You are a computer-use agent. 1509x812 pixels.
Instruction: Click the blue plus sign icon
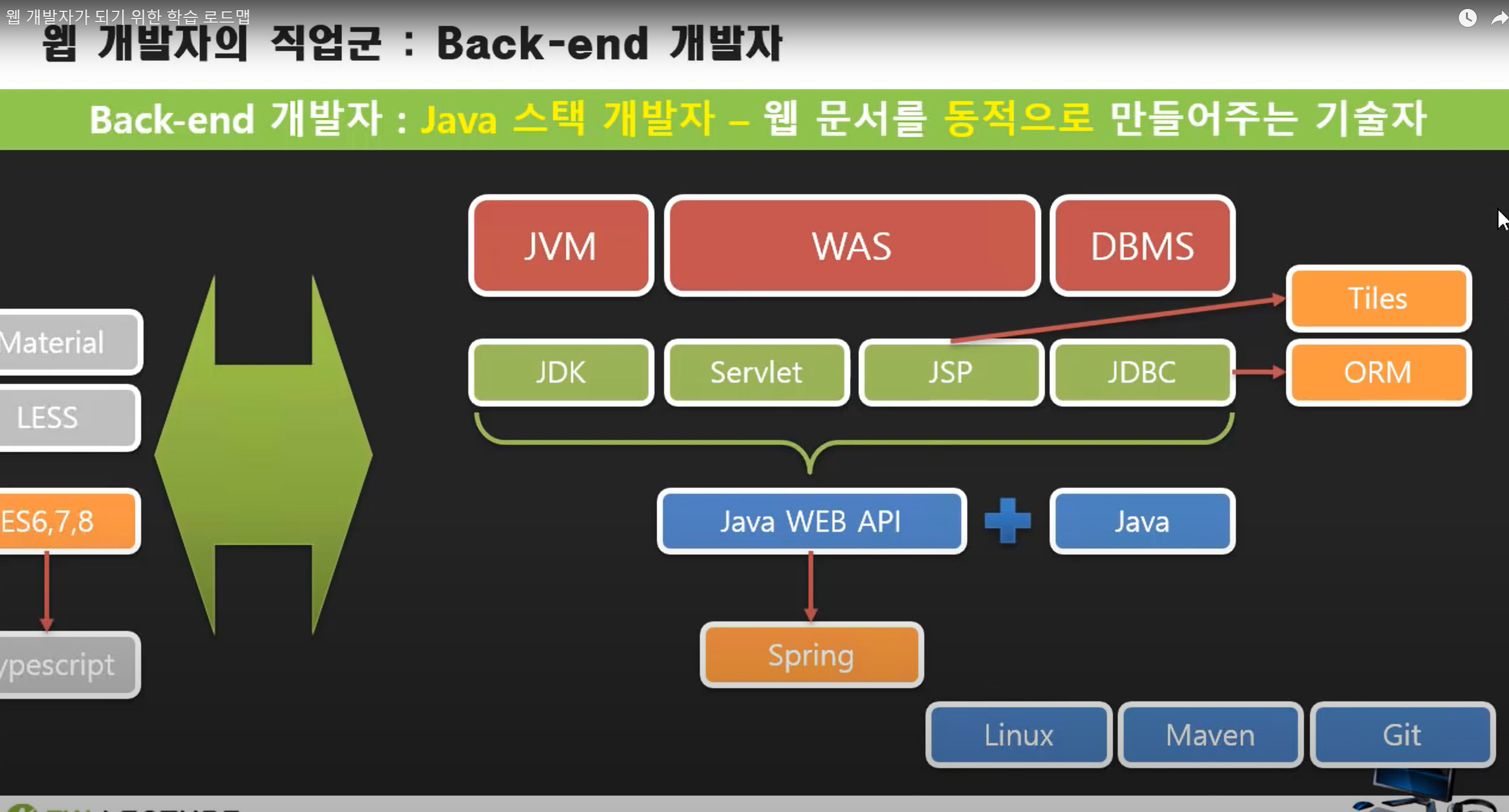click(1007, 521)
